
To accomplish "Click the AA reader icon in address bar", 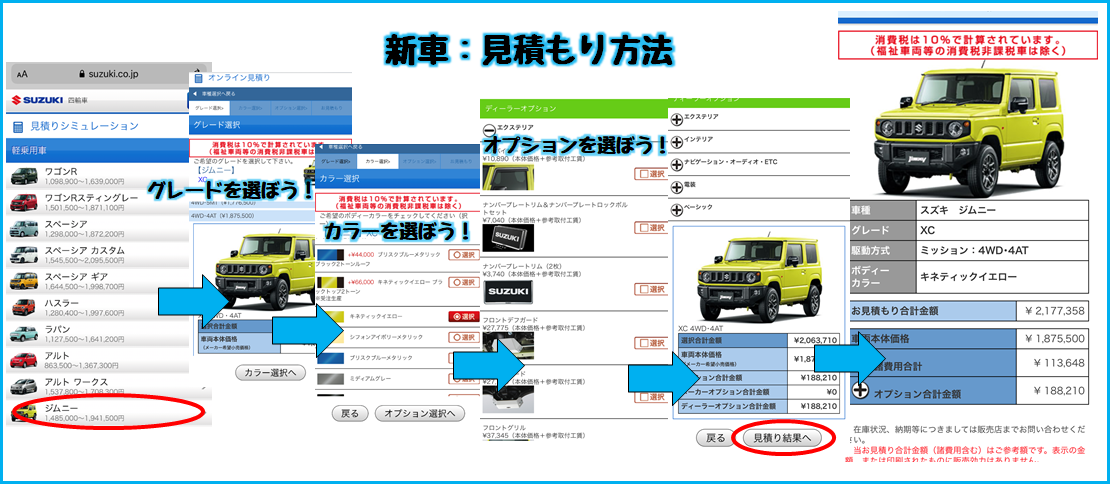I will [x=23, y=73].
